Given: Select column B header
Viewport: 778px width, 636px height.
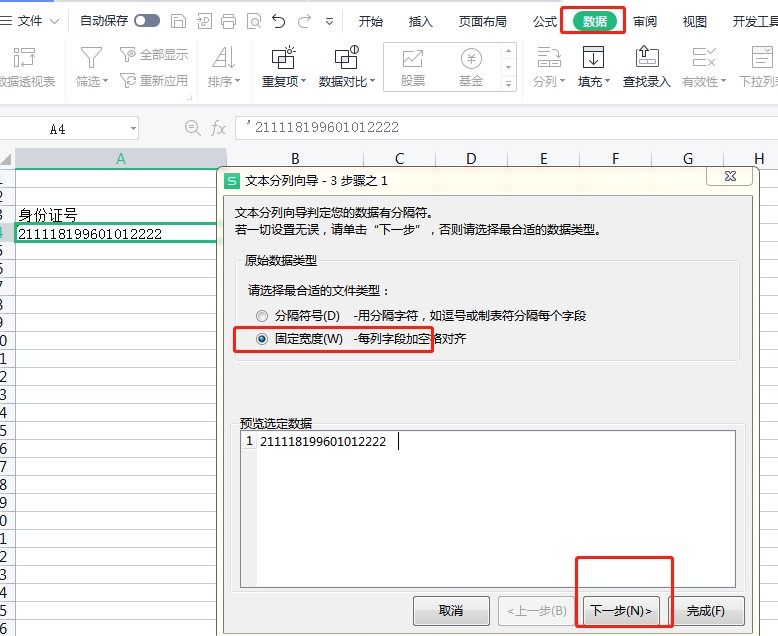Looking at the screenshot, I should pyautogui.click(x=295, y=159).
